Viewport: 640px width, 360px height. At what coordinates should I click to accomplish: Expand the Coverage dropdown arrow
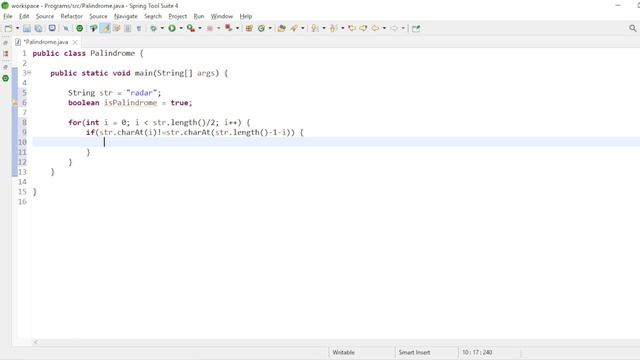[200, 28]
